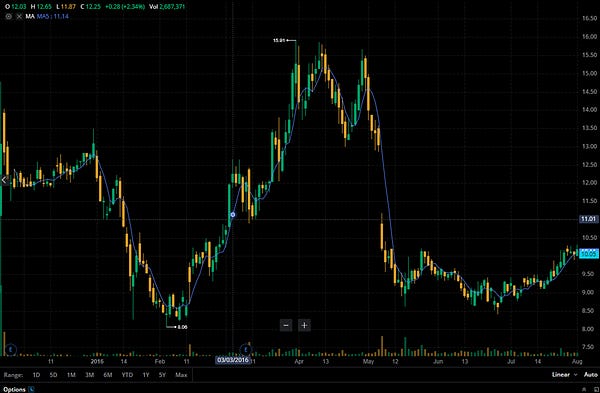Click the Jul date axis label

click(511, 361)
